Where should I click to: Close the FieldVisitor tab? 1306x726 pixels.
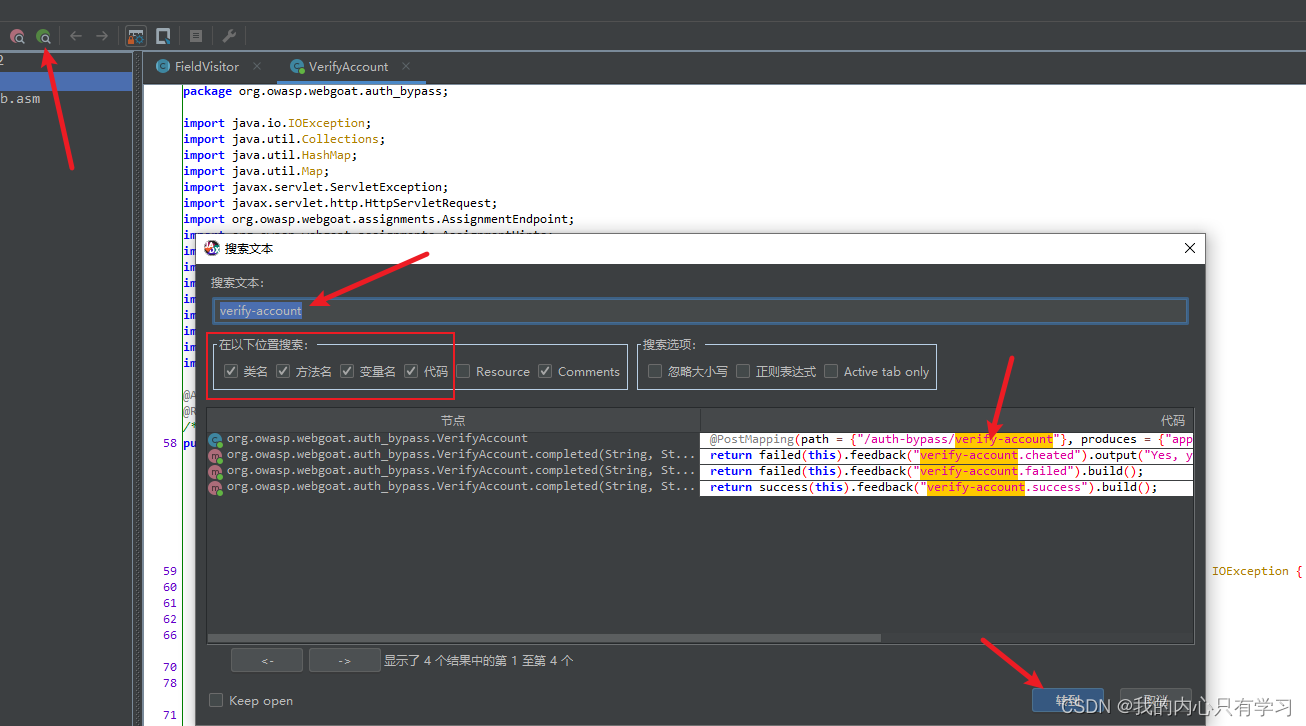257,66
